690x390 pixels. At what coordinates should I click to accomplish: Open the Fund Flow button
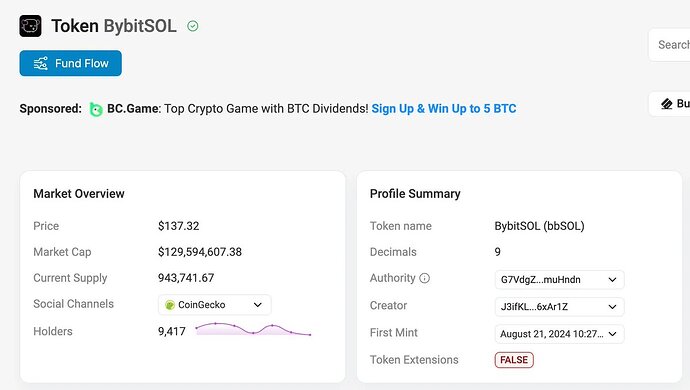70,63
